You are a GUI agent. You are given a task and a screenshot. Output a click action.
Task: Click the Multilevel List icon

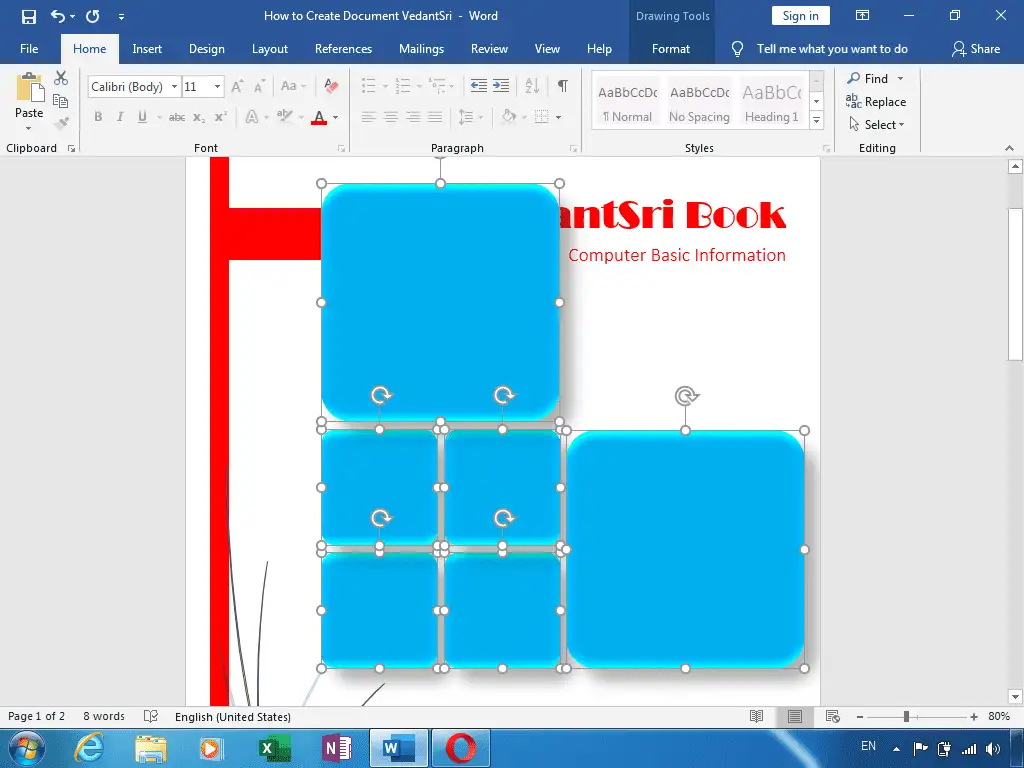tap(437, 86)
